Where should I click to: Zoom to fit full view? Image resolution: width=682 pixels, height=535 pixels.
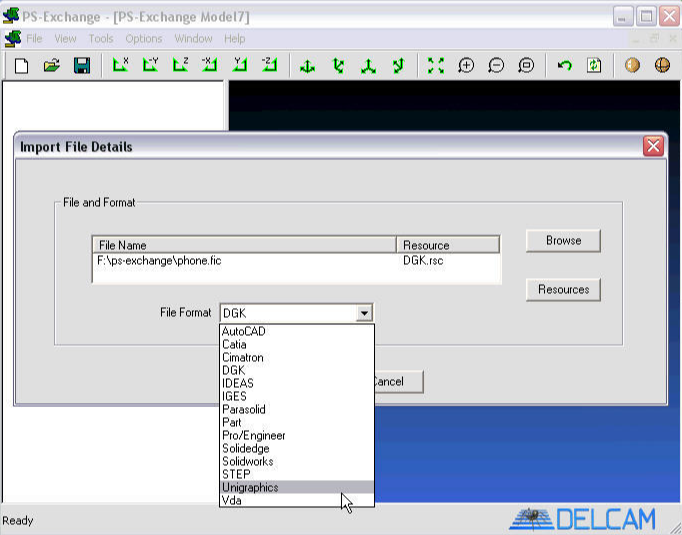click(436, 66)
